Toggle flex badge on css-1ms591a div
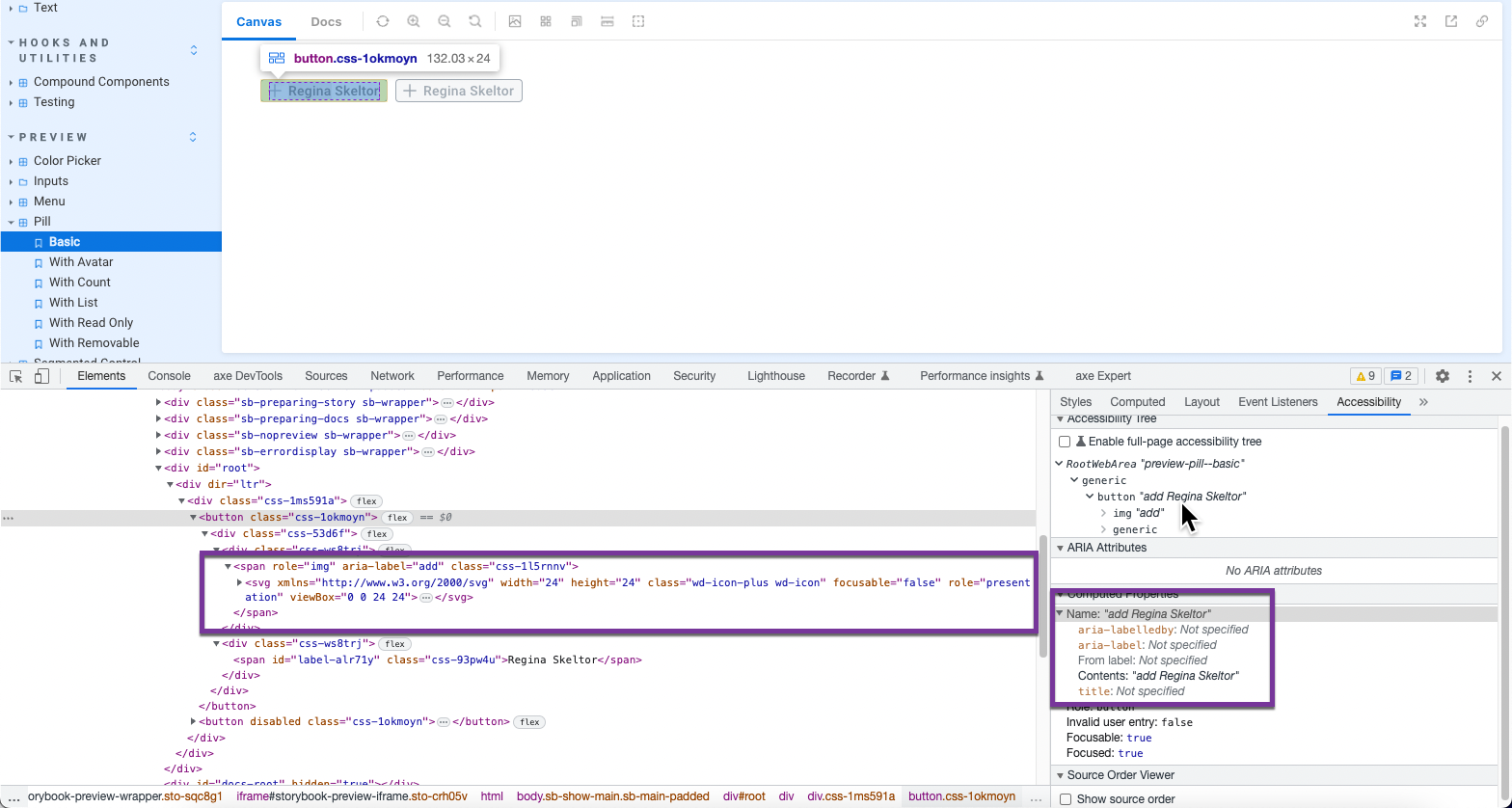Viewport: 1512px width, 808px height. click(366, 501)
